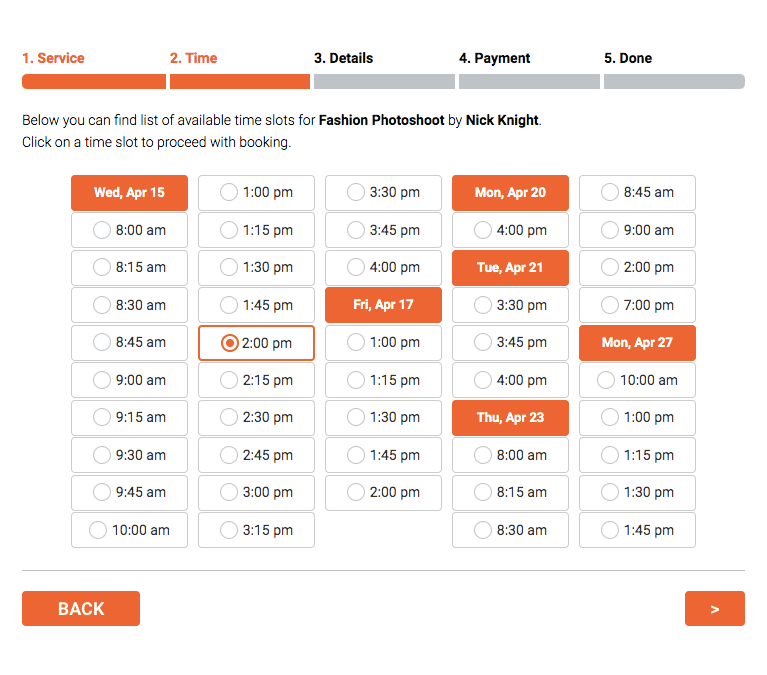Select 1:15 pm under Fri, Apr 17
The width and height of the screenshot is (767, 675).
point(383,380)
